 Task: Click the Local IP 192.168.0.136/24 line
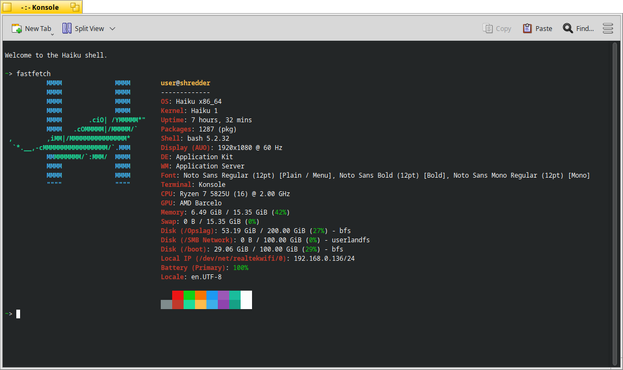click(x=257, y=258)
